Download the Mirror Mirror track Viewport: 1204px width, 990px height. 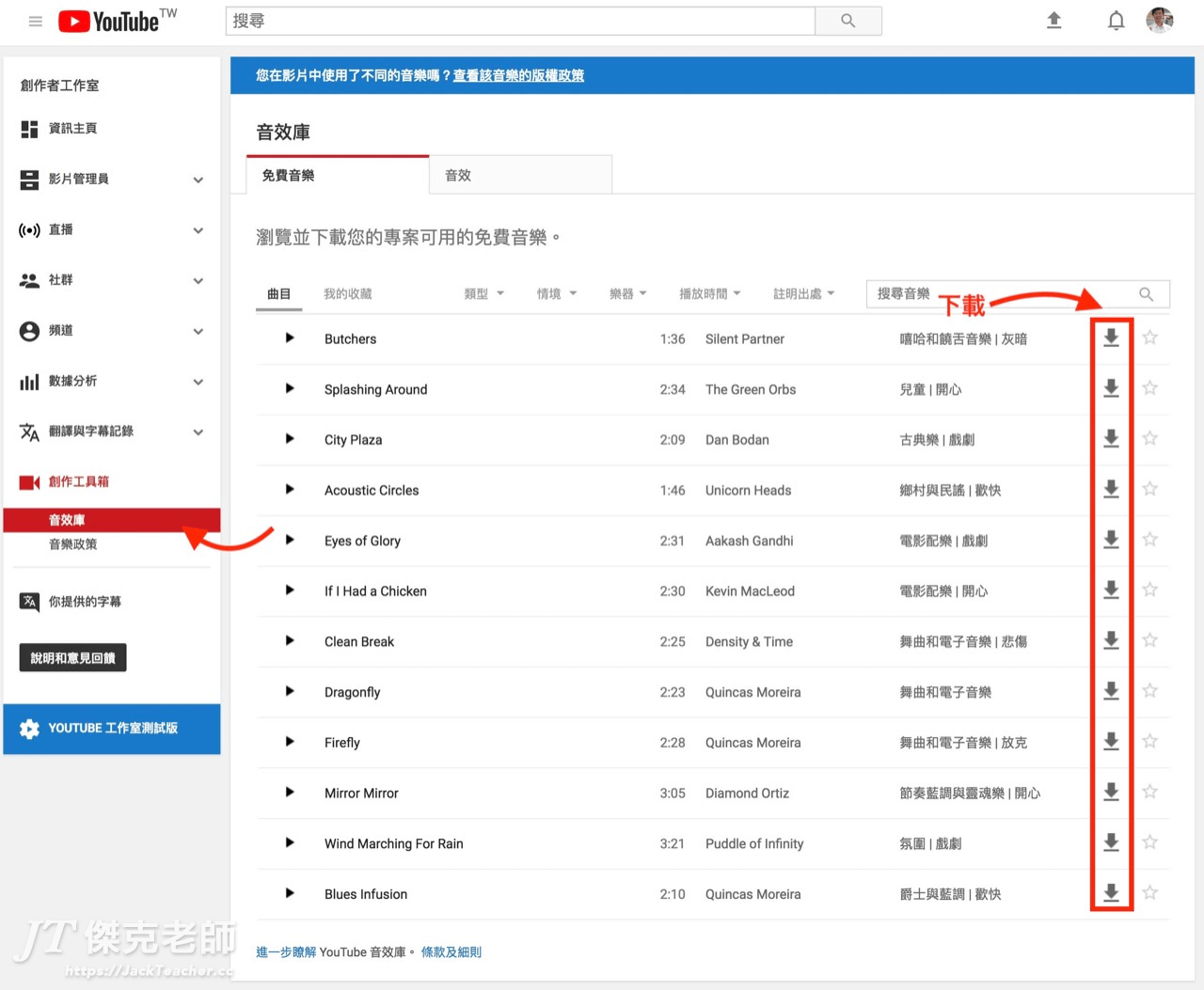pos(1111,792)
